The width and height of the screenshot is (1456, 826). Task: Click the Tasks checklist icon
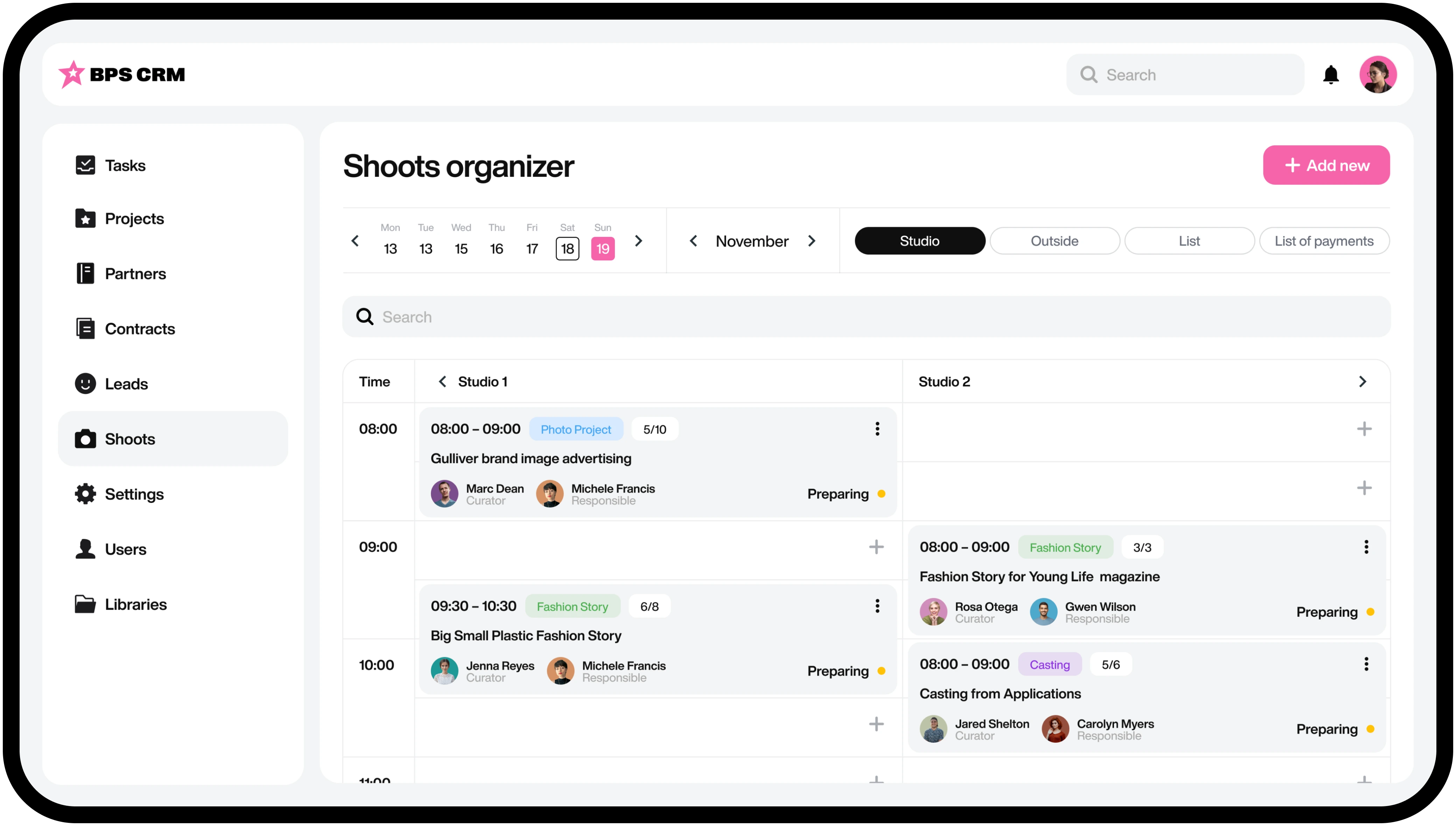click(85, 165)
